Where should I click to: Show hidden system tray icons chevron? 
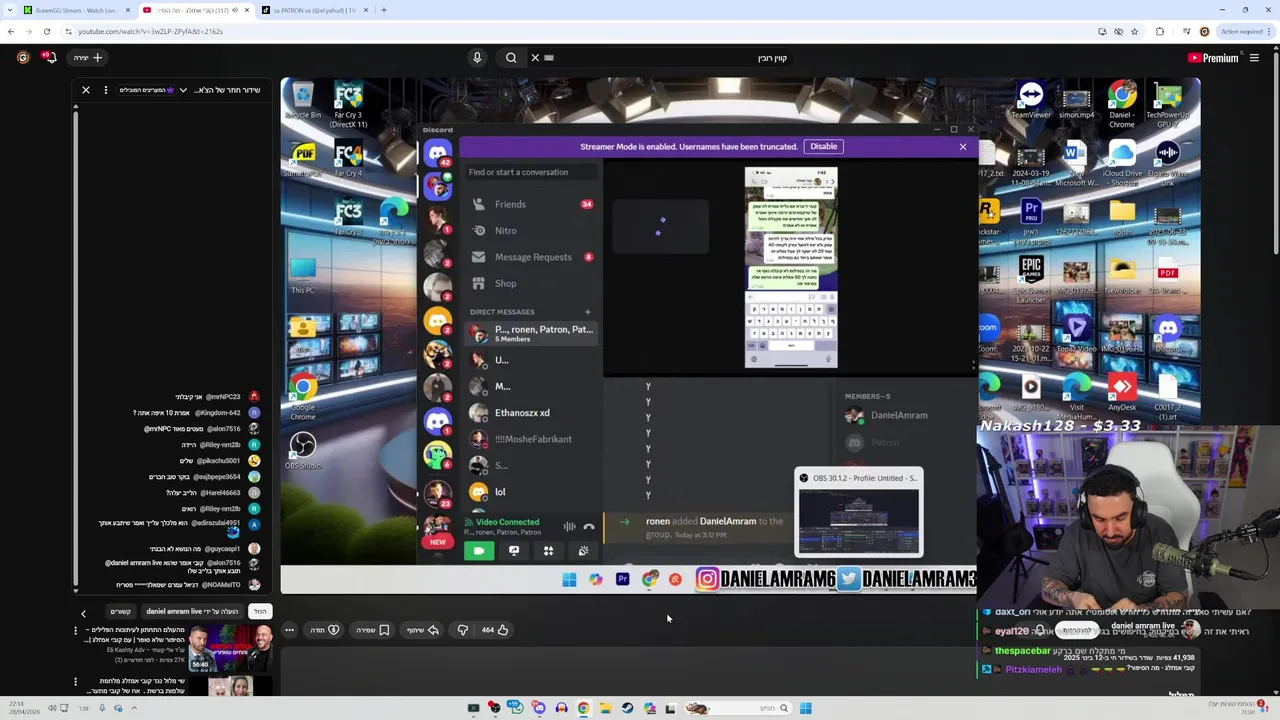(x=134, y=708)
